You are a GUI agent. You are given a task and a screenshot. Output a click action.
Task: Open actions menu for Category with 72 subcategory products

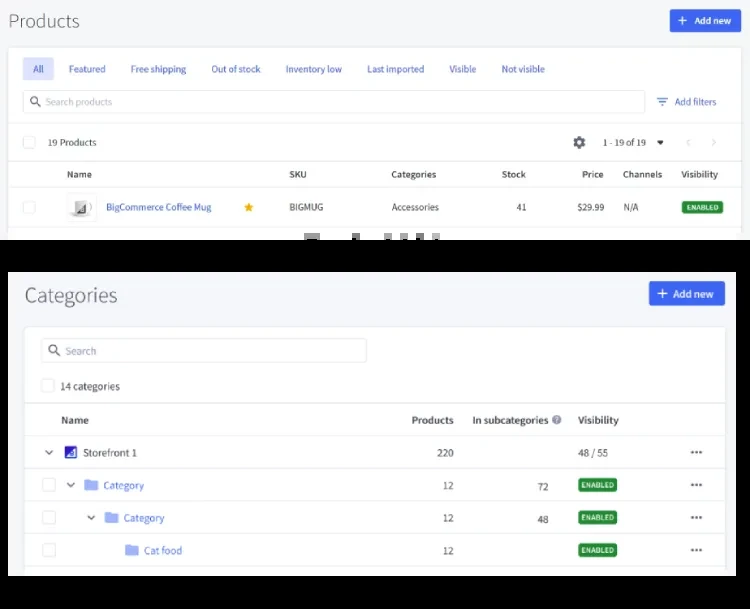tap(696, 485)
